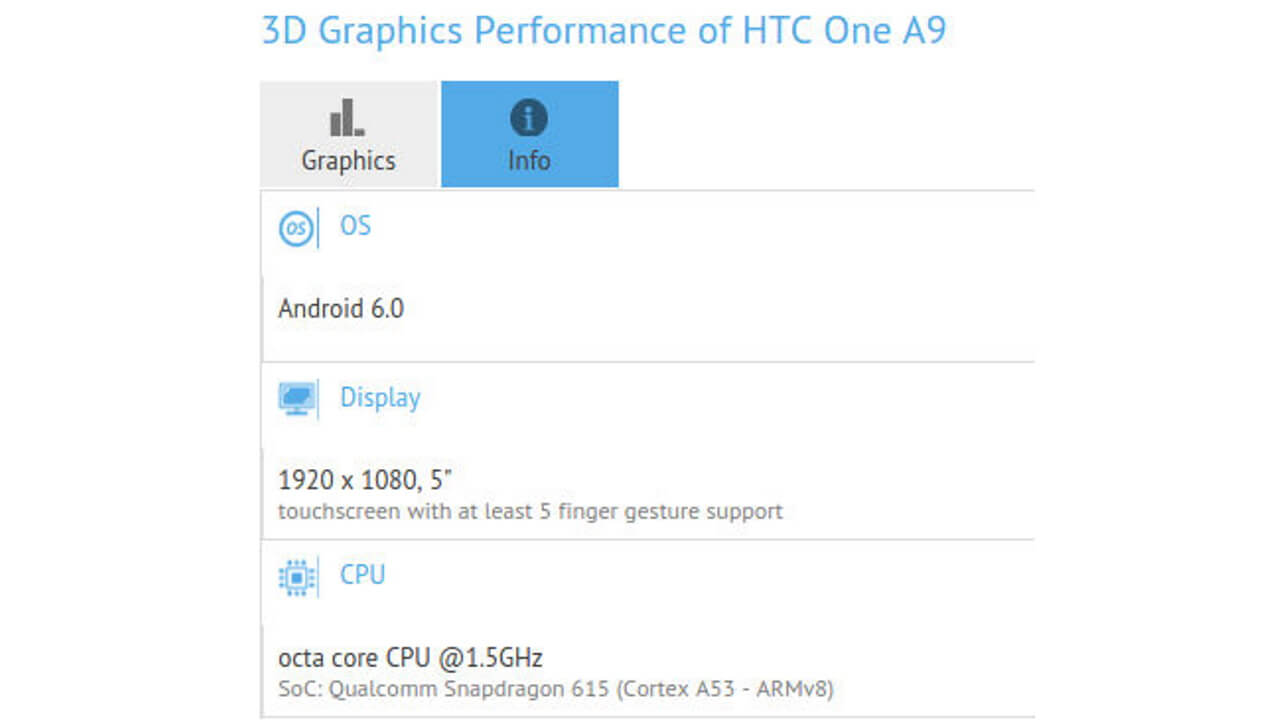This screenshot has height=720, width=1280.
Task: Open the OS section header
Action: 354,227
